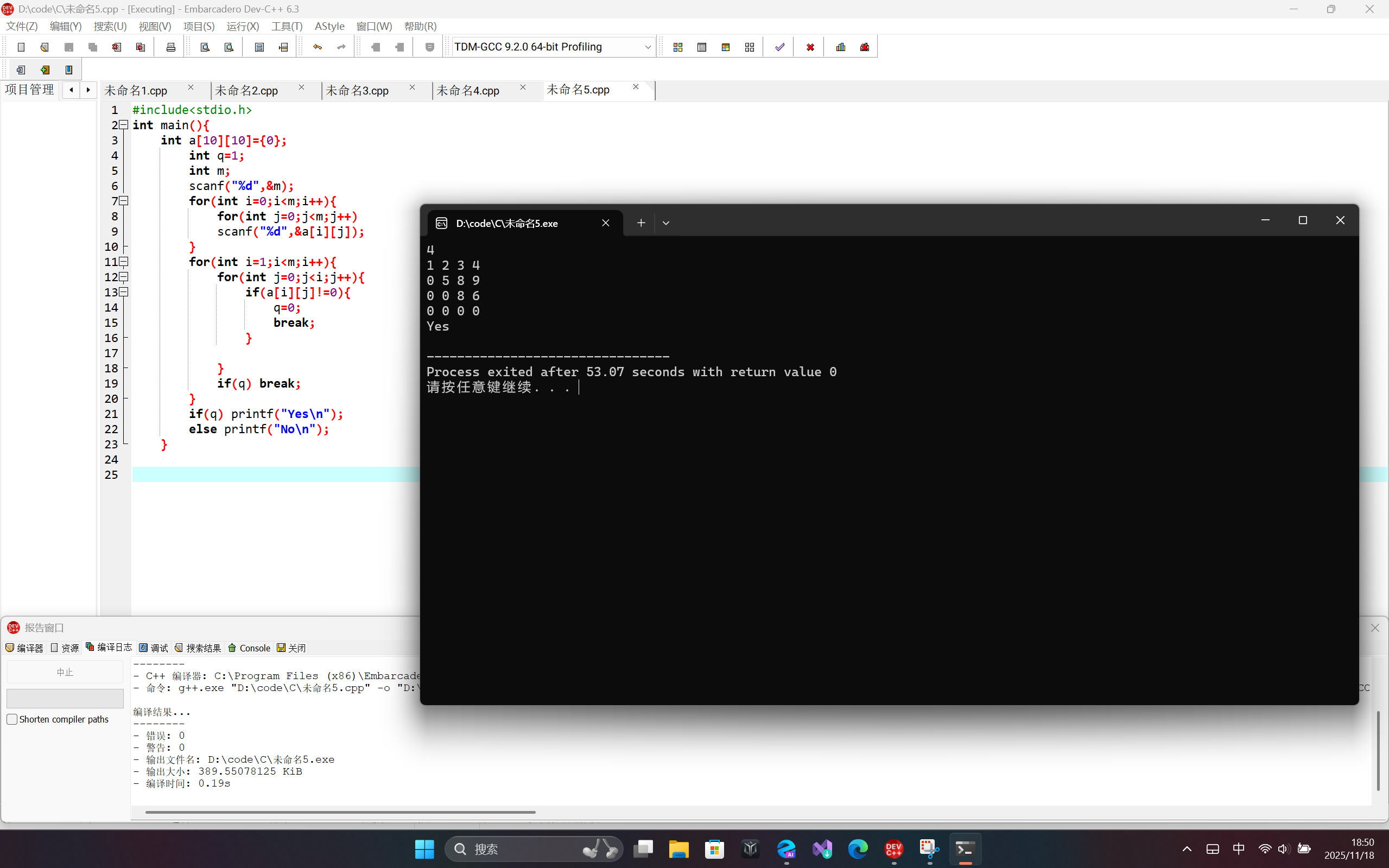
Task: Click the Compile icon in toolbar
Action: (678, 47)
